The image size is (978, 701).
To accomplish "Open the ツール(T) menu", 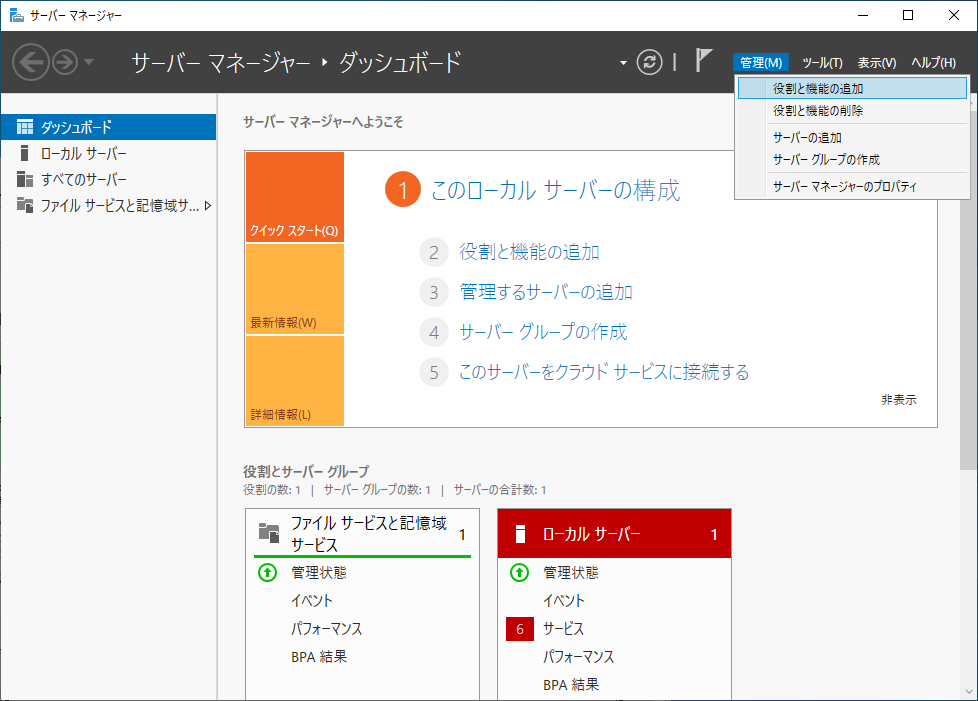I will tap(822, 62).
